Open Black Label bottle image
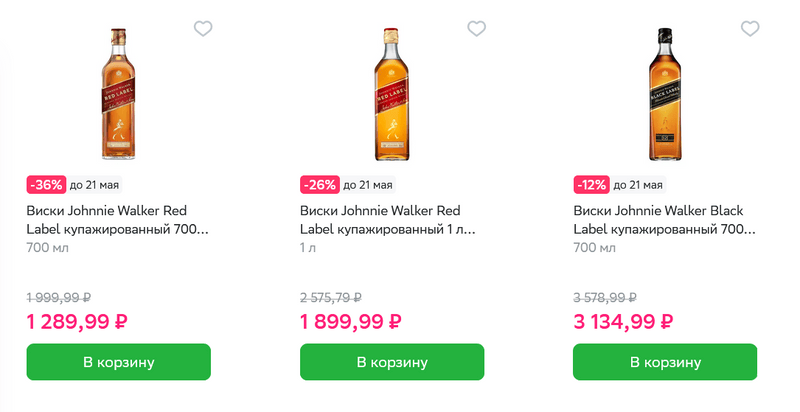The width and height of the screenshot is (800, 412). (x=665, y=92)
